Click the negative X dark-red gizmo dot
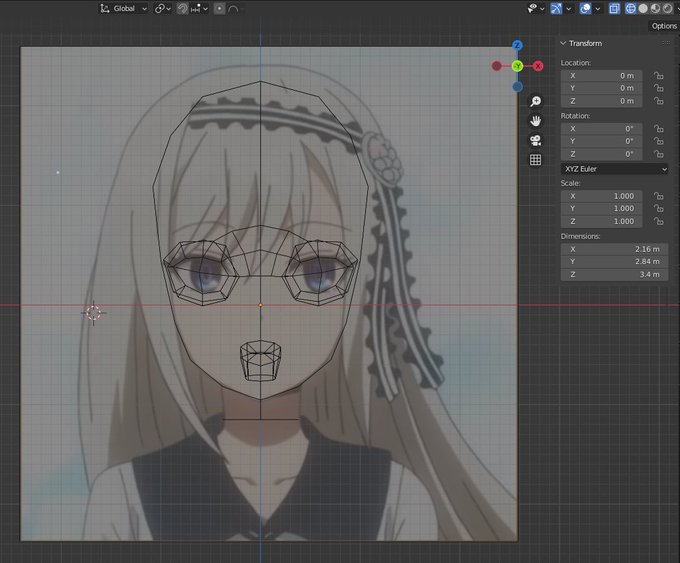Screen dimensions: 680x563 tap(497, 66)
